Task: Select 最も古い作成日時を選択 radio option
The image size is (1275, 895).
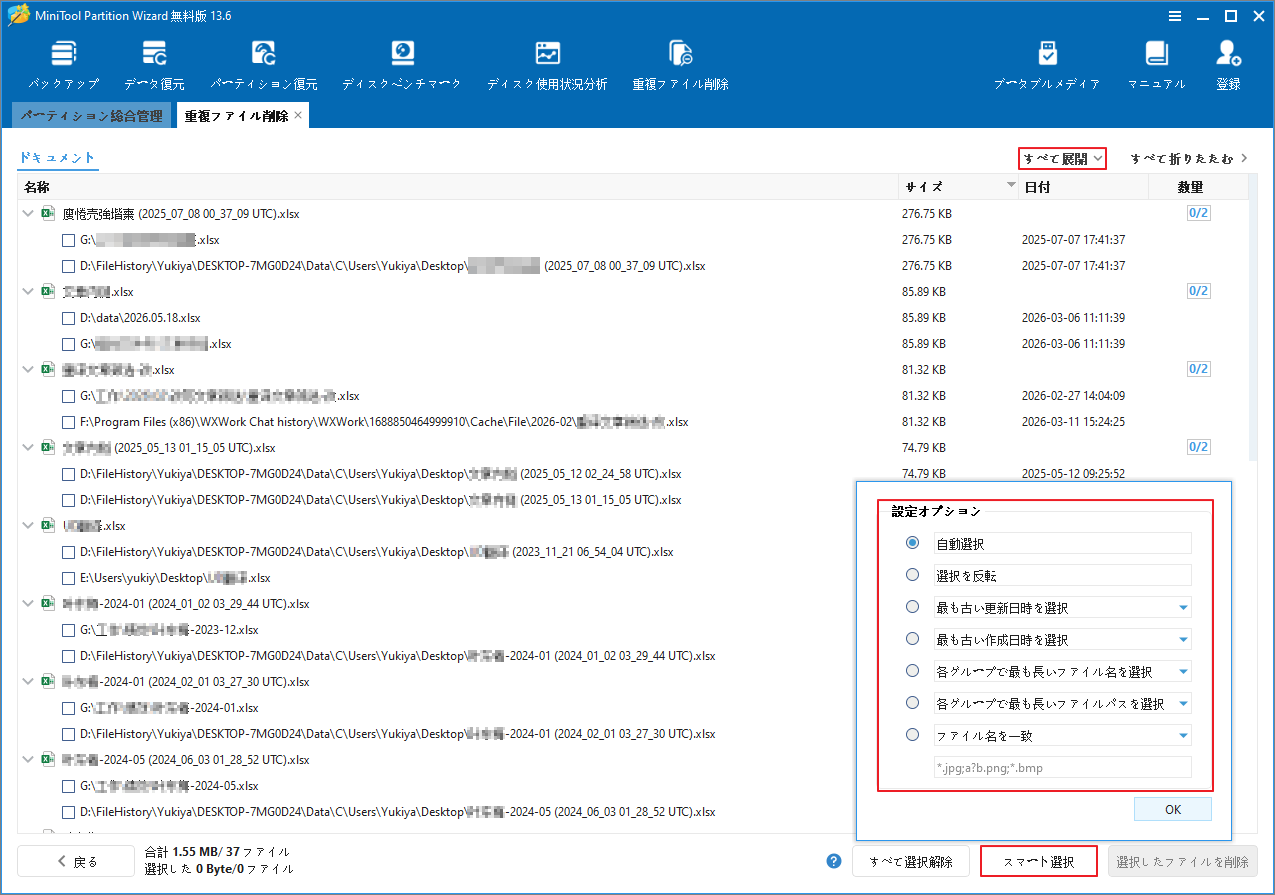Action: coord(912,639)
